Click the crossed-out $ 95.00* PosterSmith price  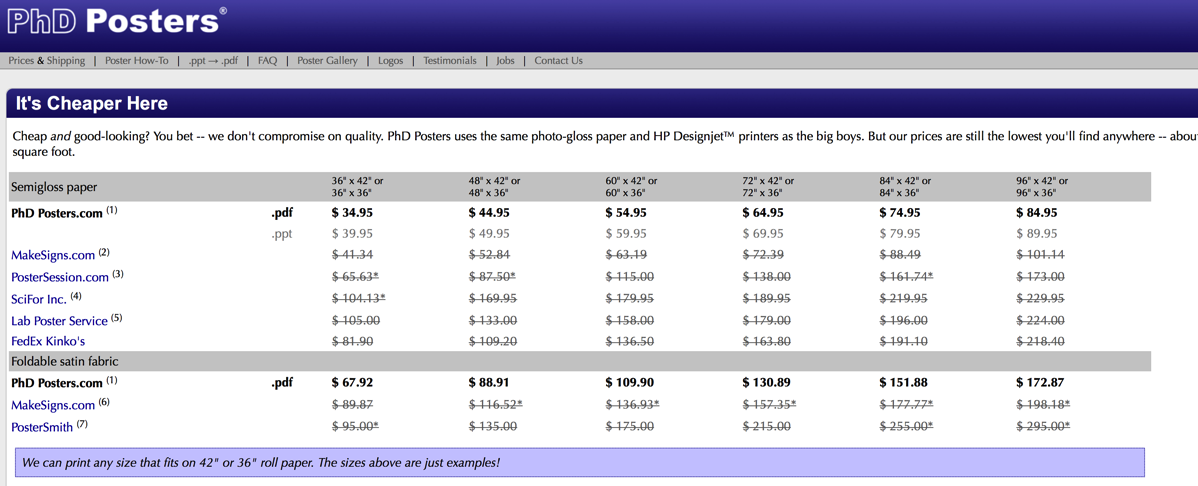[x=355, y=427]
